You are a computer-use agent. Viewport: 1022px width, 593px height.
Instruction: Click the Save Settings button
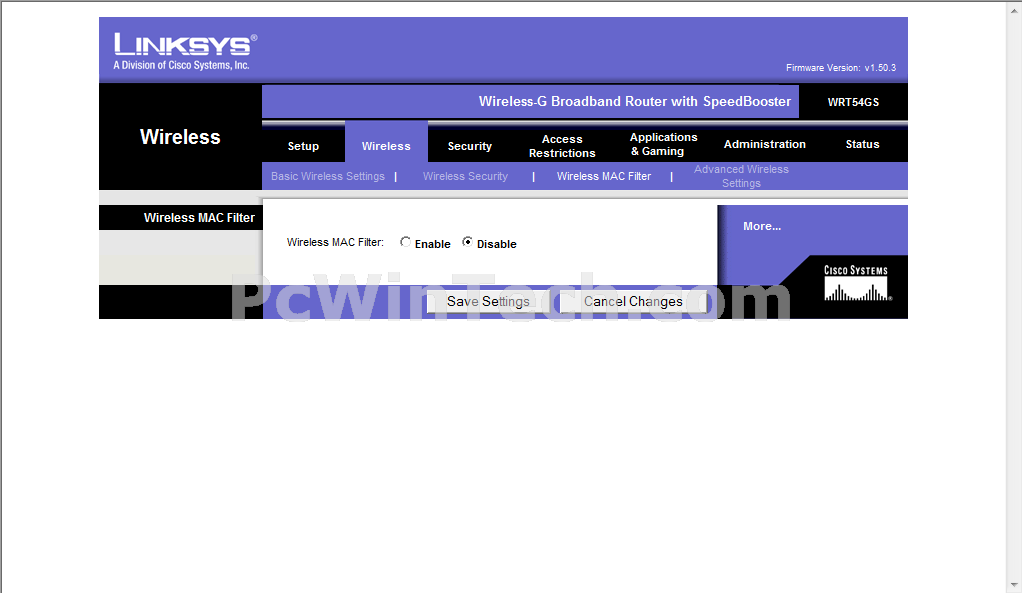(x=488, y=302)
